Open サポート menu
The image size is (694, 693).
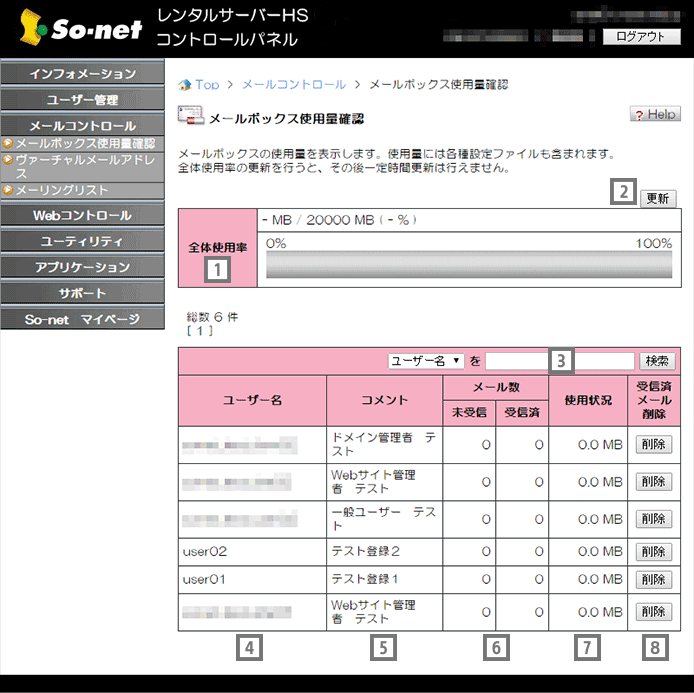click(x=82, y=293)
